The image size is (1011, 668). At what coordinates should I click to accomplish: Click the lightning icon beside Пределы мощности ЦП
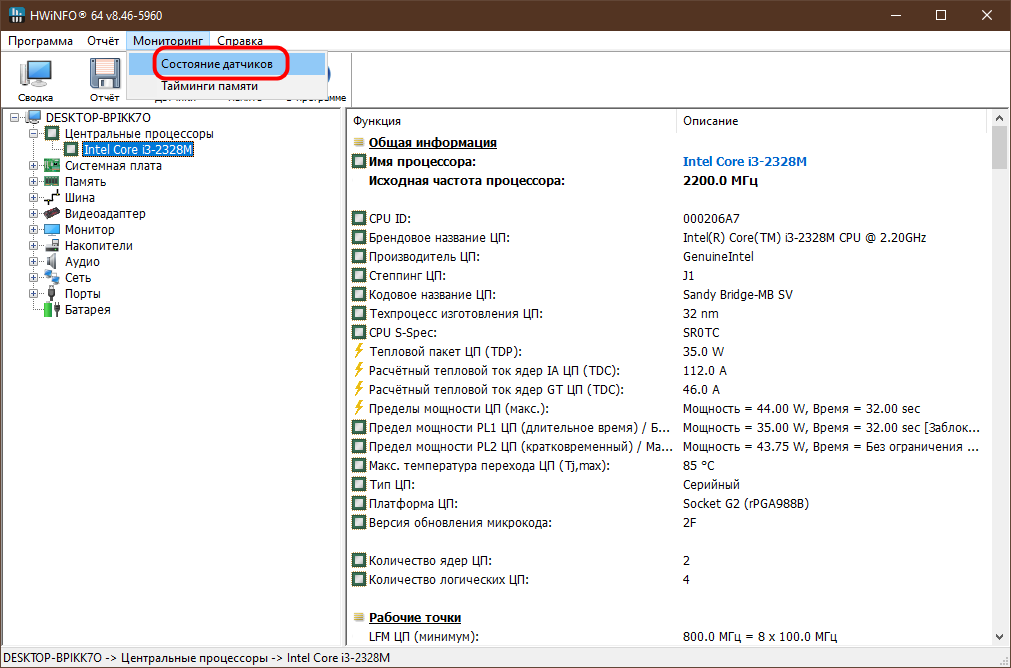[359, 408]
